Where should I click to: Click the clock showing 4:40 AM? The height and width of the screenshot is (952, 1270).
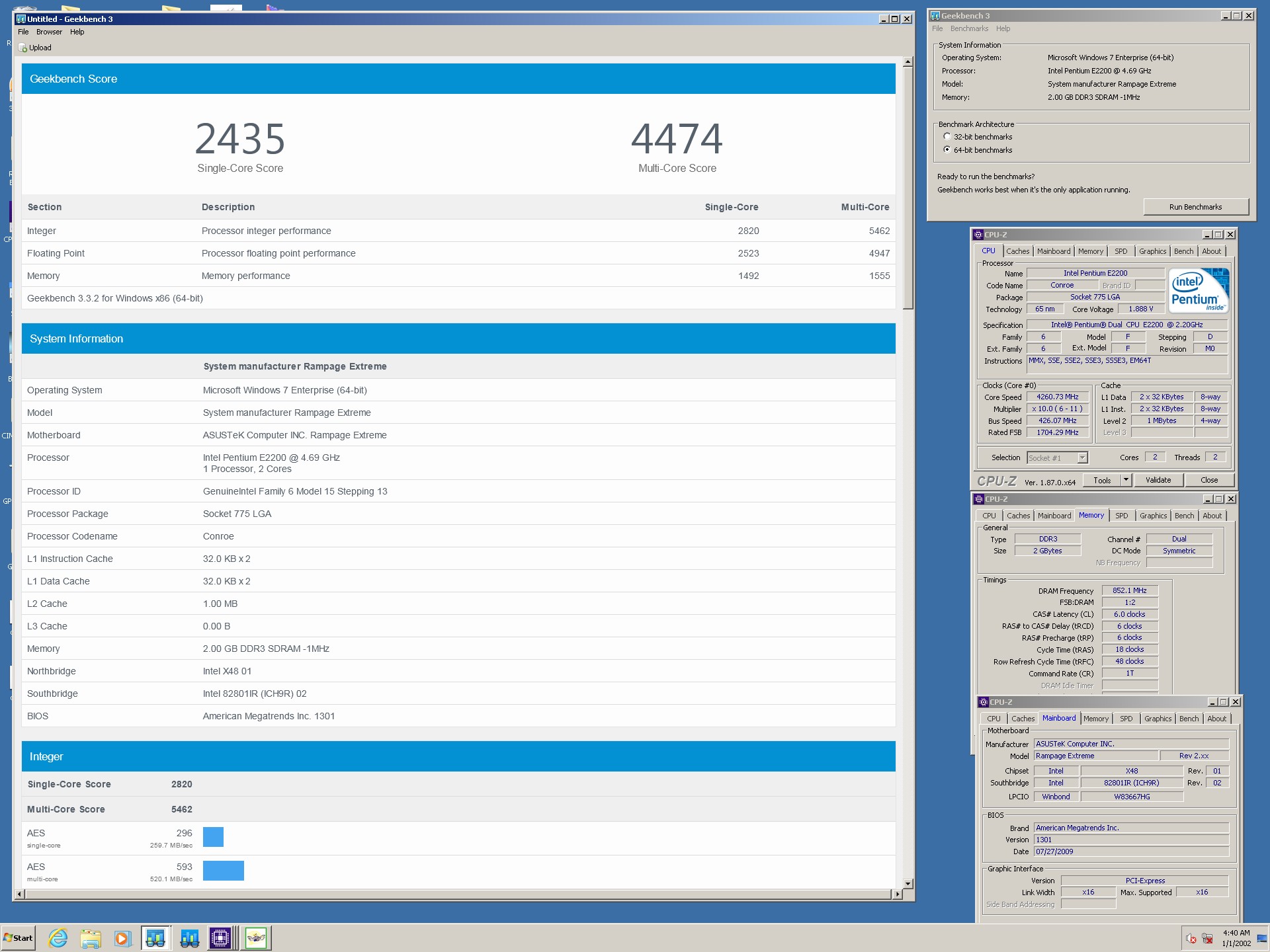pyautogui.click(x=1236, y=933)
